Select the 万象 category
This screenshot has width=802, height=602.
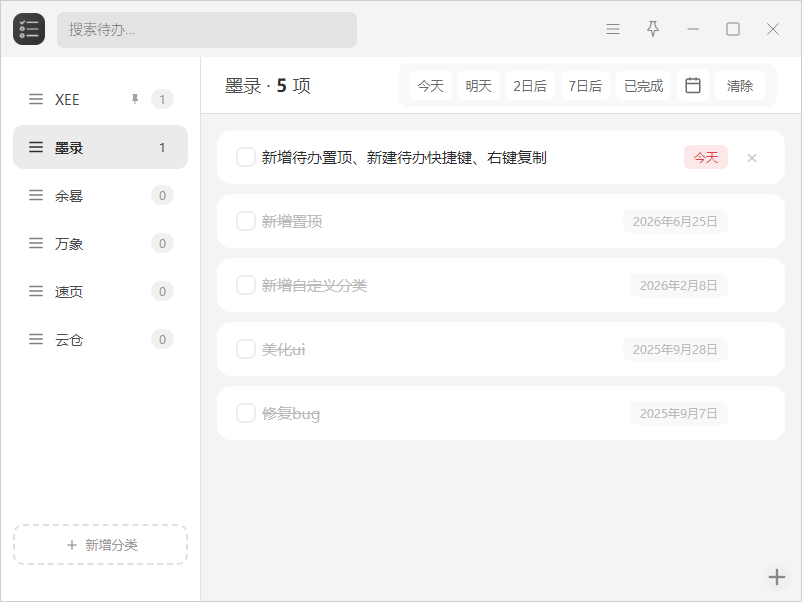coord(100,243)
